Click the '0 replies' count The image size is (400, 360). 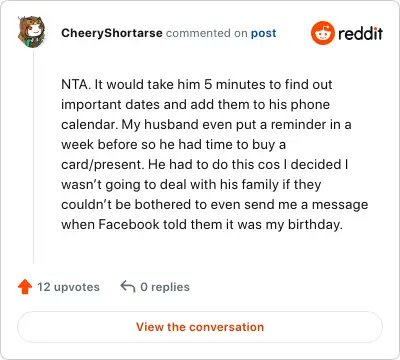coord(165,287)
